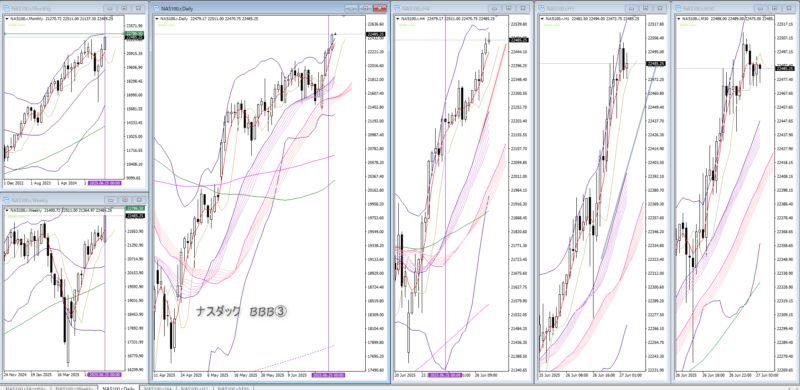Screen dimensions: 800x390
Task: Click the green price level tag on Monthly chart
Action: (134, 34)
